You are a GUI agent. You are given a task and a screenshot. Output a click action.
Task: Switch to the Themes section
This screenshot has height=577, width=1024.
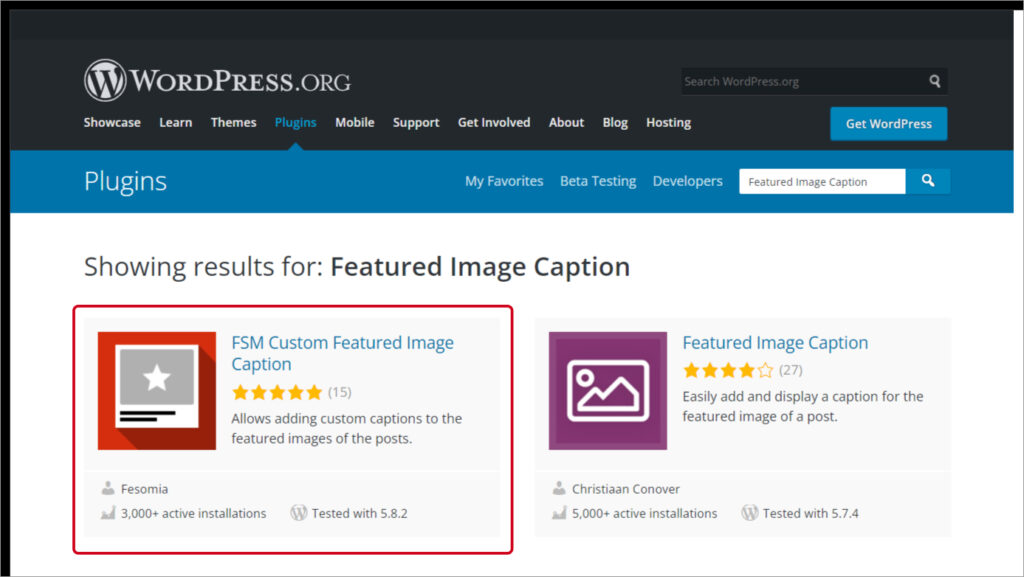[233, 122]
